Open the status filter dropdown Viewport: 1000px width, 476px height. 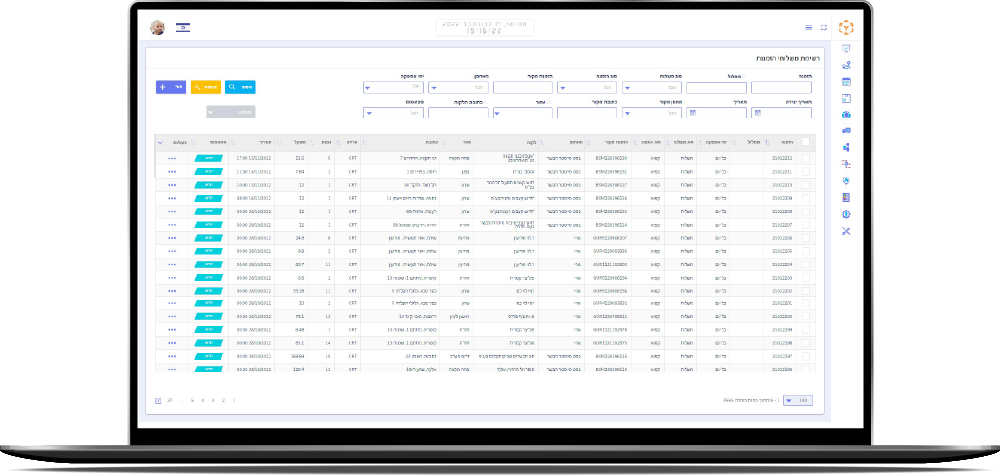pyautogui.click(x=393, y=113)
